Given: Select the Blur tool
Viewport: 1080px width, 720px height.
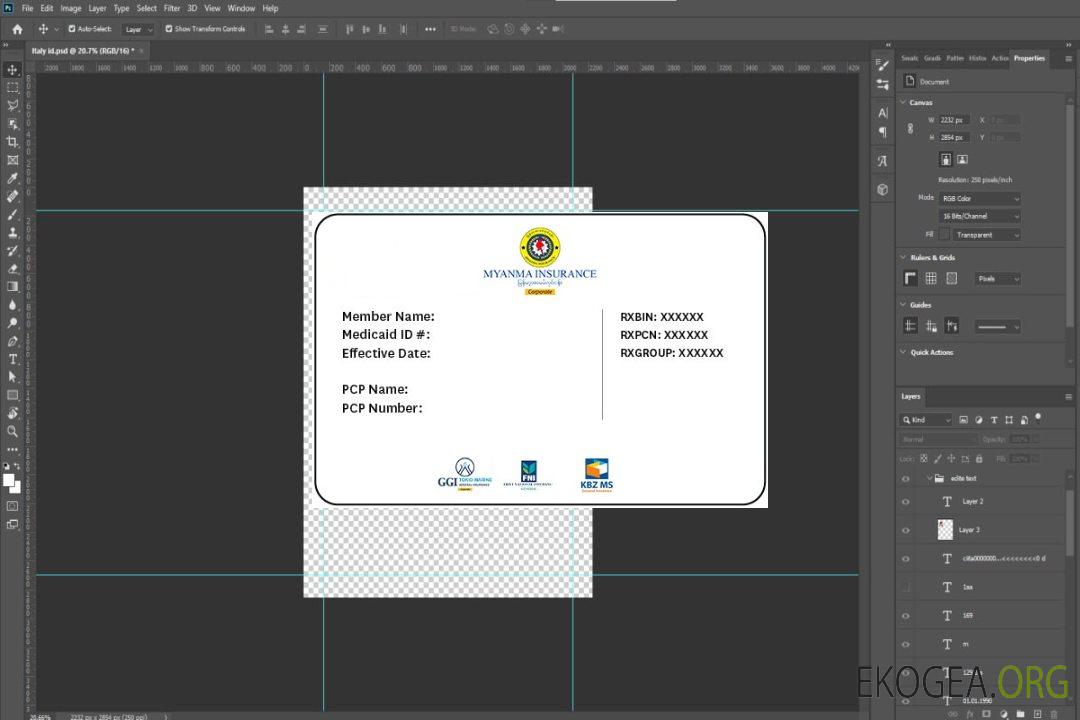Looking at the screenshot, I should pyautogui.click(x=12, y=305).
